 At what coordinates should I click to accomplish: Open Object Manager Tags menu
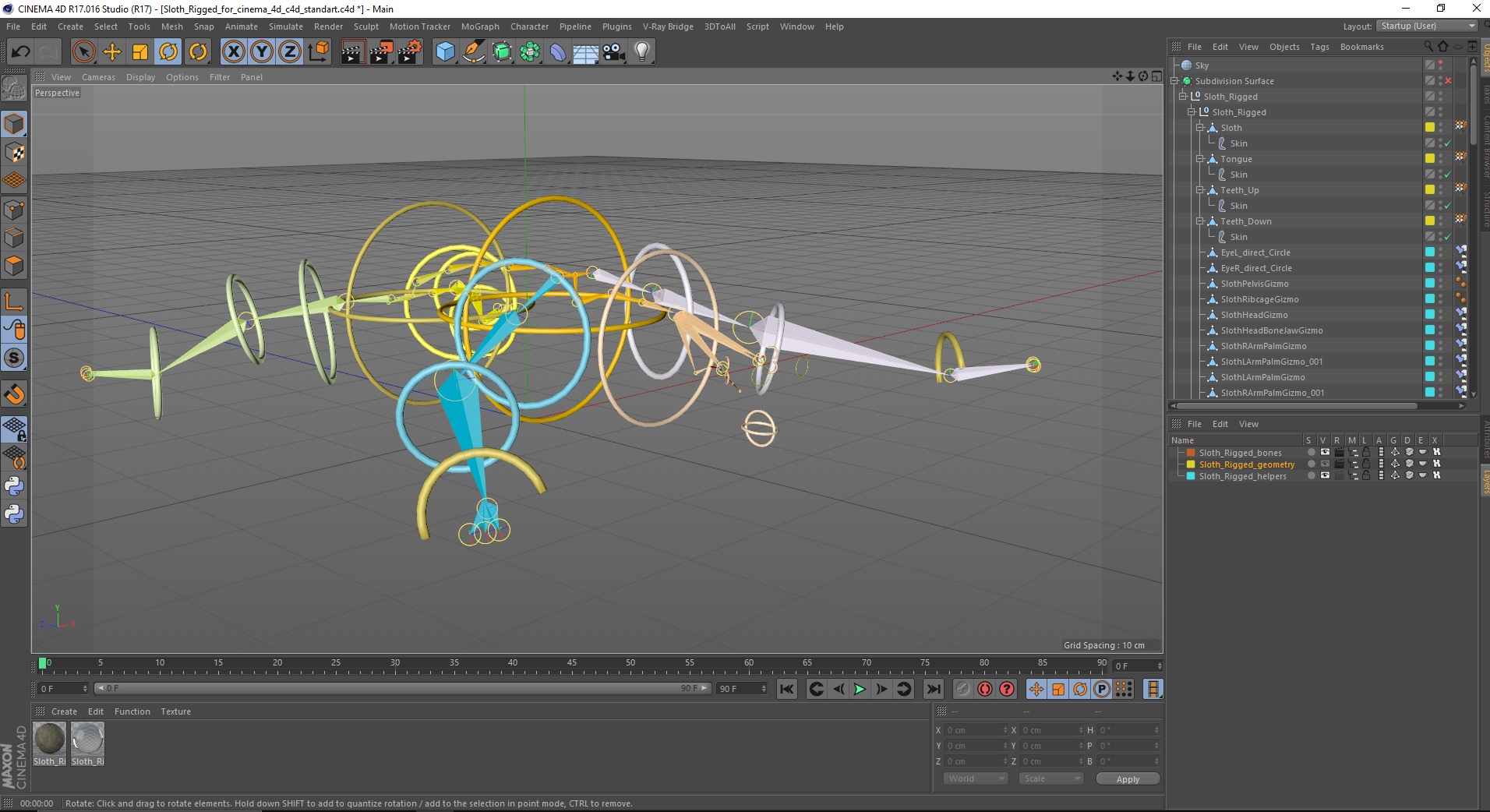click(x=1319, y=47)
